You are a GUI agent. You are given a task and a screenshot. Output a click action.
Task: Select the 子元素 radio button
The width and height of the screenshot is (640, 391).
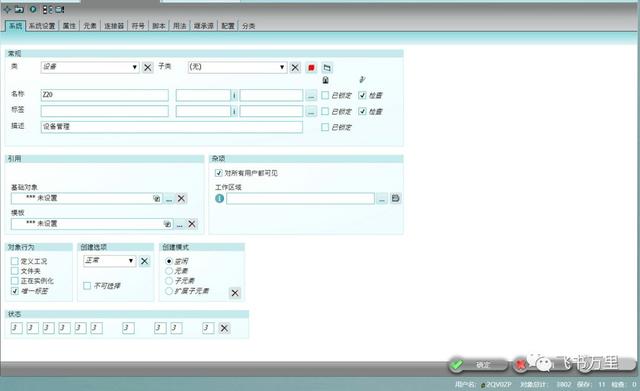[x=169, y=281]
